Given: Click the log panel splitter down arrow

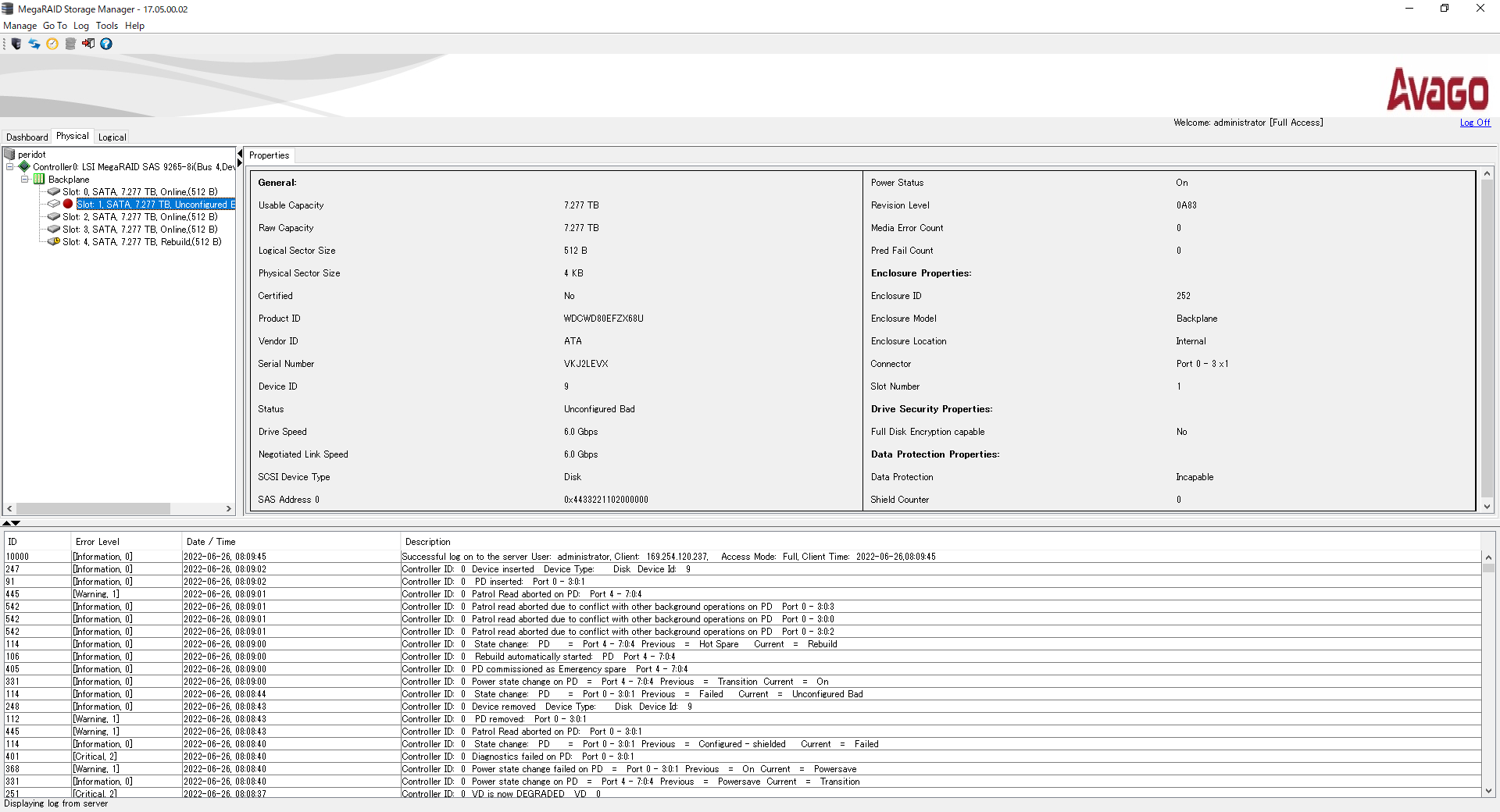Looking at the screenshot, I should pos(16,523).
